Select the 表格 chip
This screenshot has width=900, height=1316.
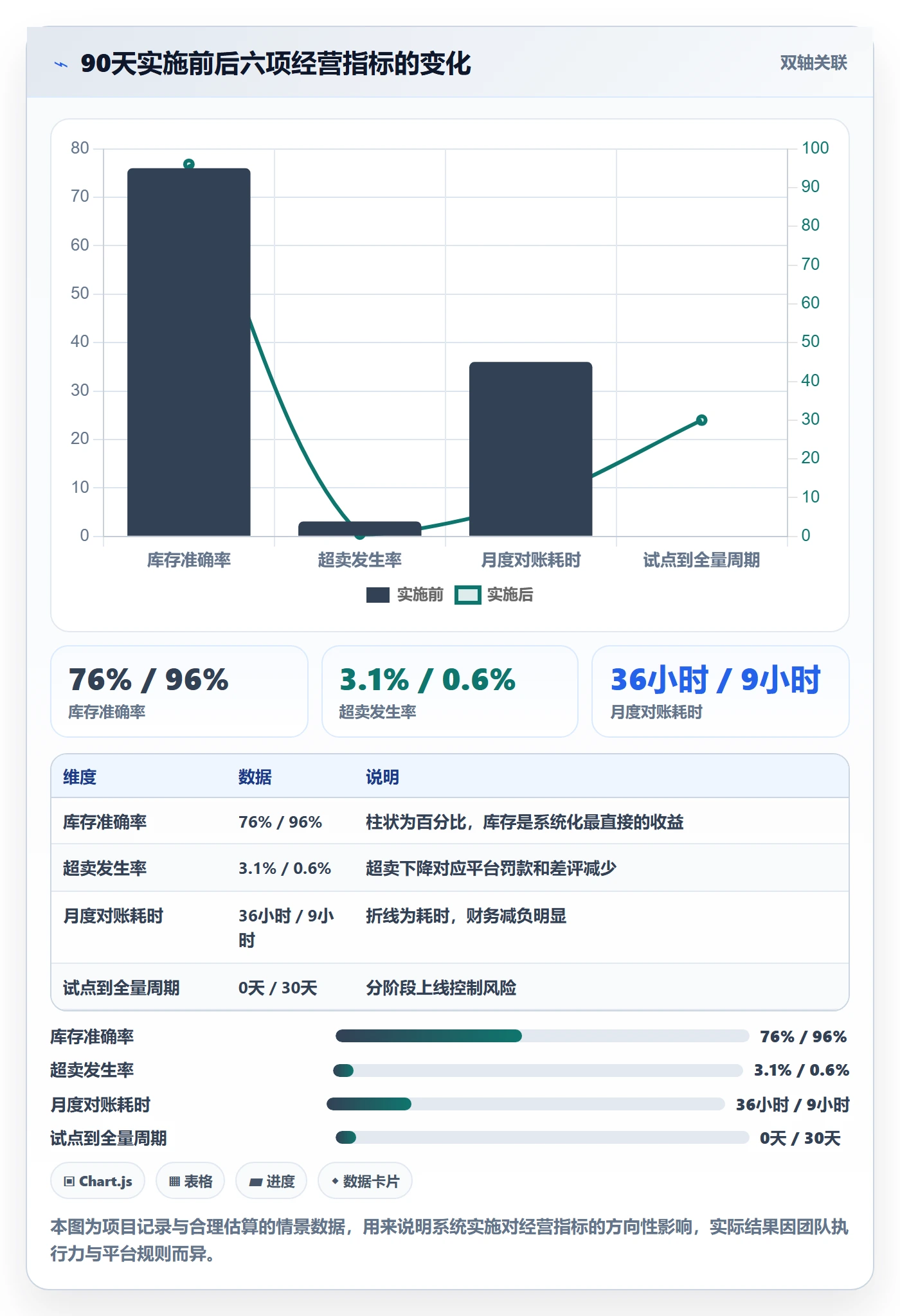point(190,1181)
